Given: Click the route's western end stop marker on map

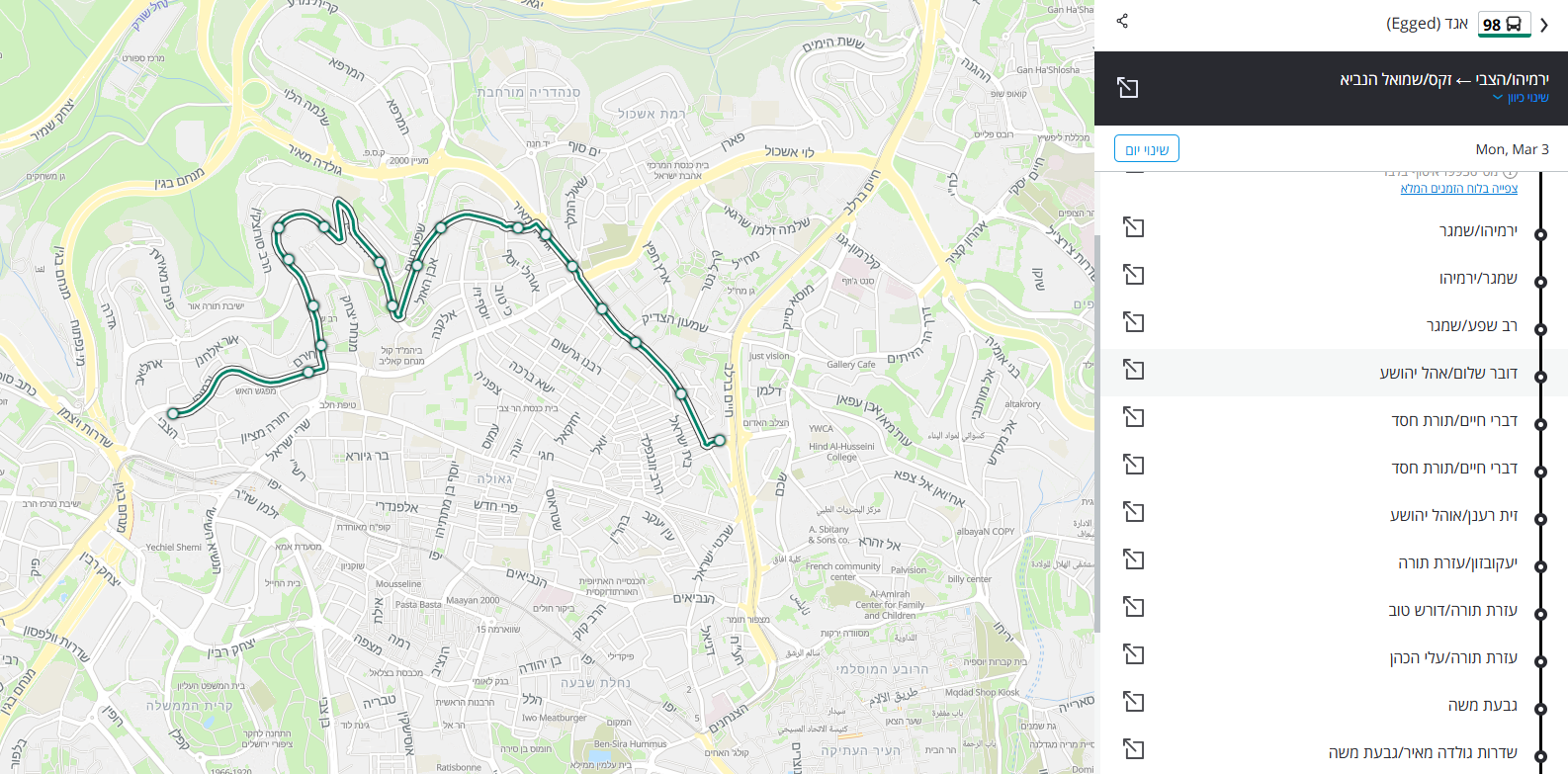Looking at the screenshot, I should coord(173,414).
